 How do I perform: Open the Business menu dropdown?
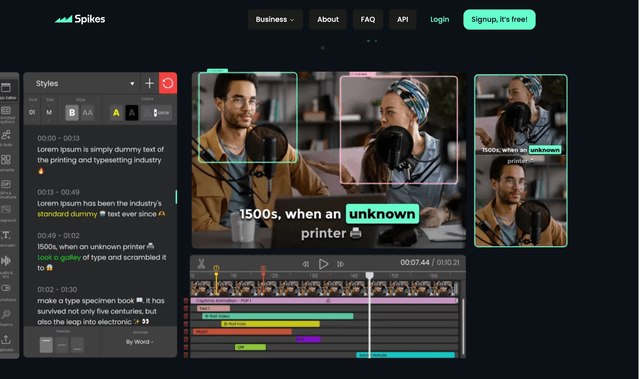point(275,20)
